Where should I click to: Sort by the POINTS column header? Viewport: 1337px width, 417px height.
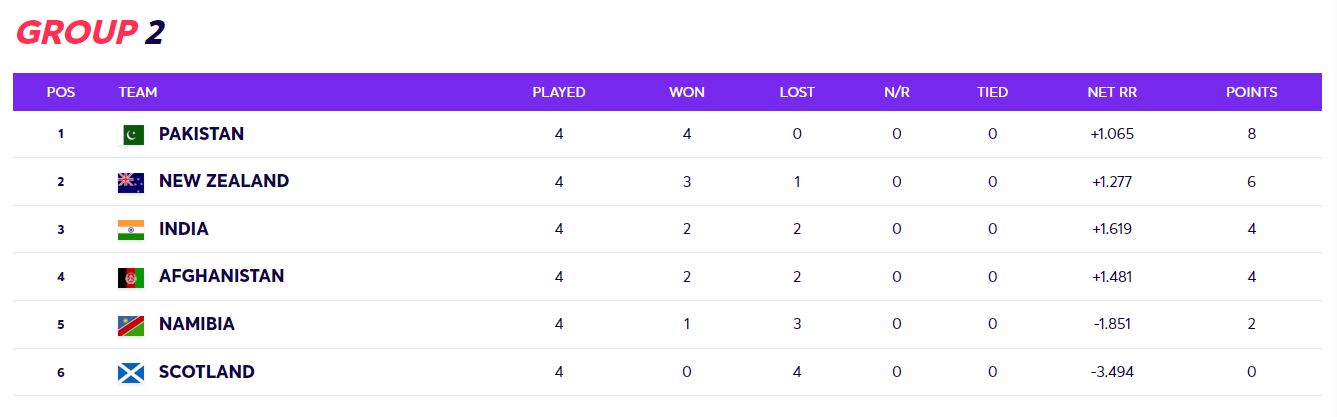(x=1251, y=92)
